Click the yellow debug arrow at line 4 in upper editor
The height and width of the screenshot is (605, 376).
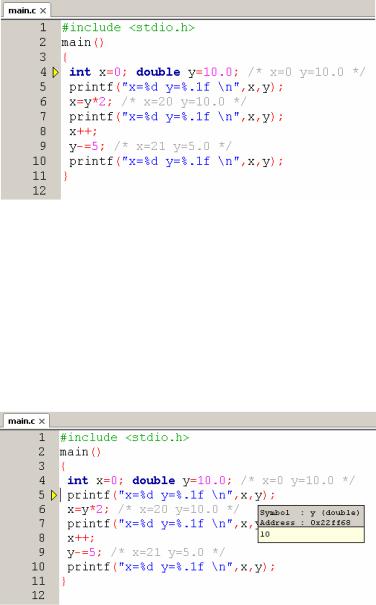click(x=56, y=72)
